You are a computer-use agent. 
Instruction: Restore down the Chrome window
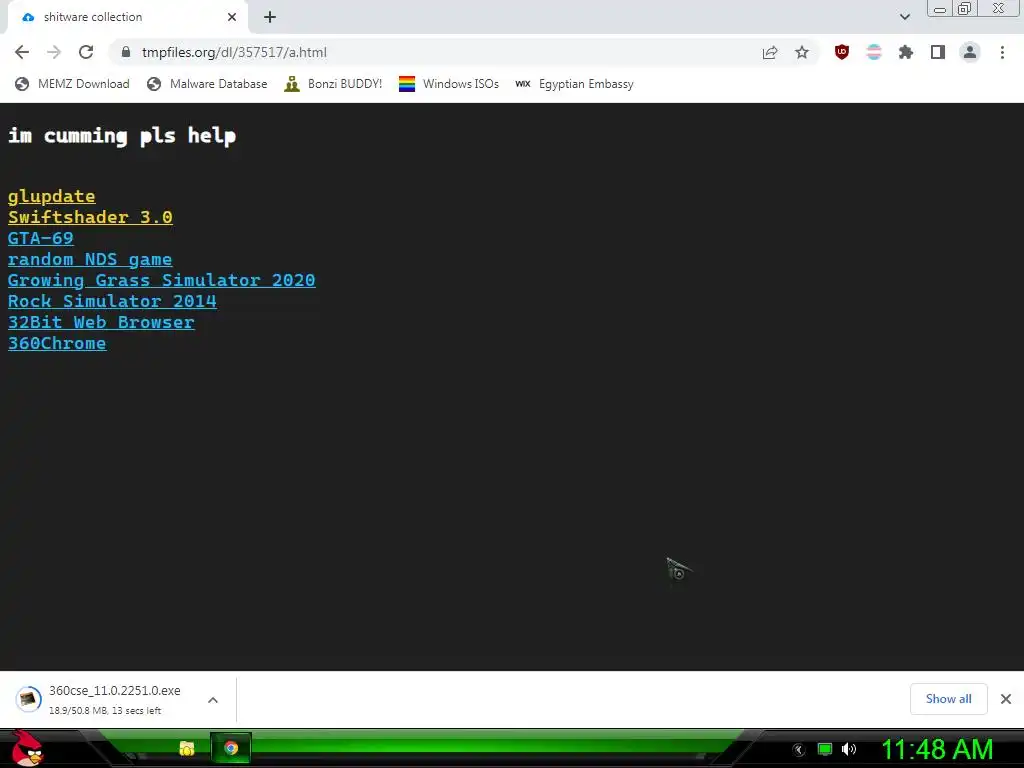(964, 8)
